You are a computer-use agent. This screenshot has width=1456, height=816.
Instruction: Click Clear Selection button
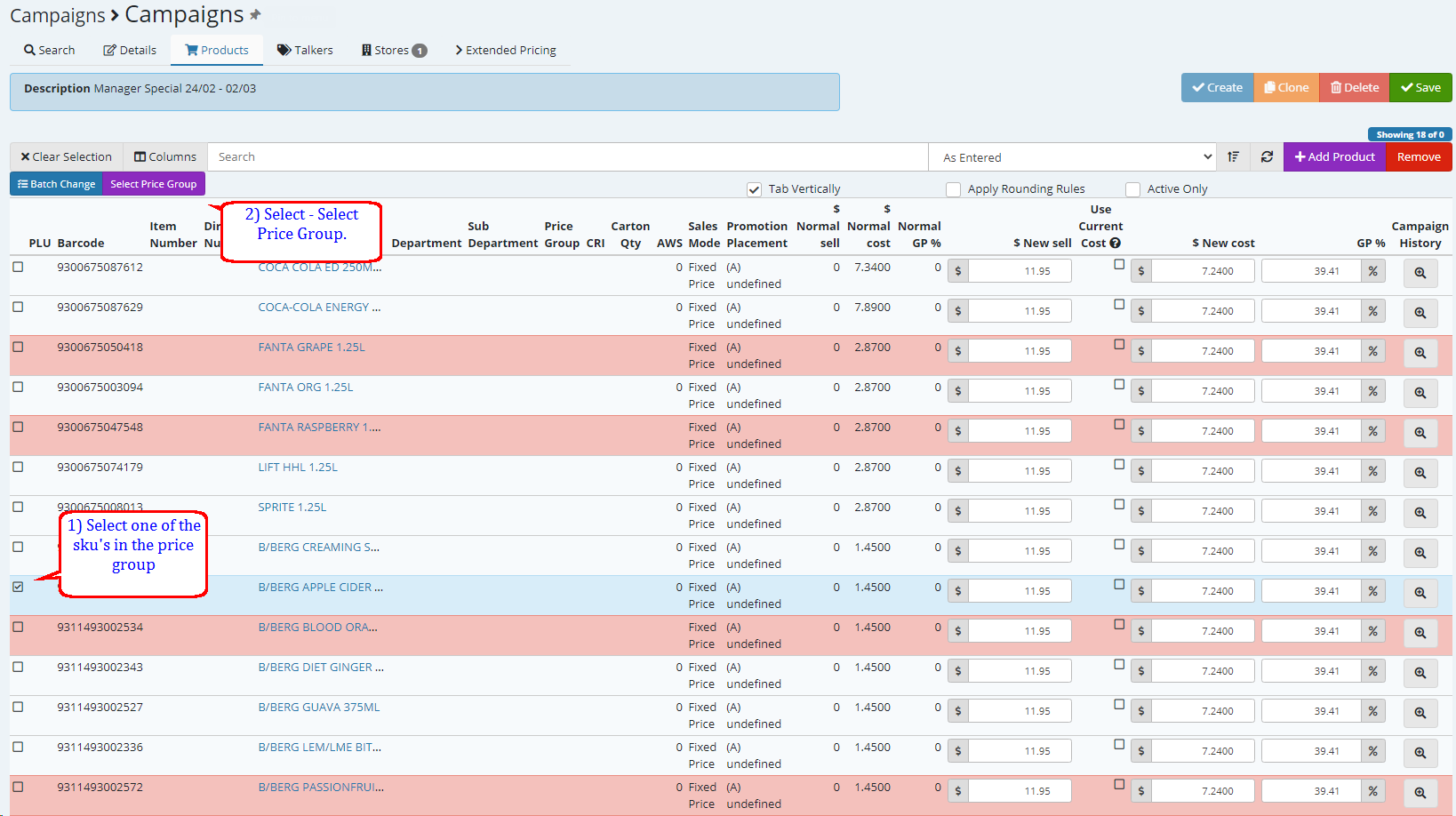point(67,156)
